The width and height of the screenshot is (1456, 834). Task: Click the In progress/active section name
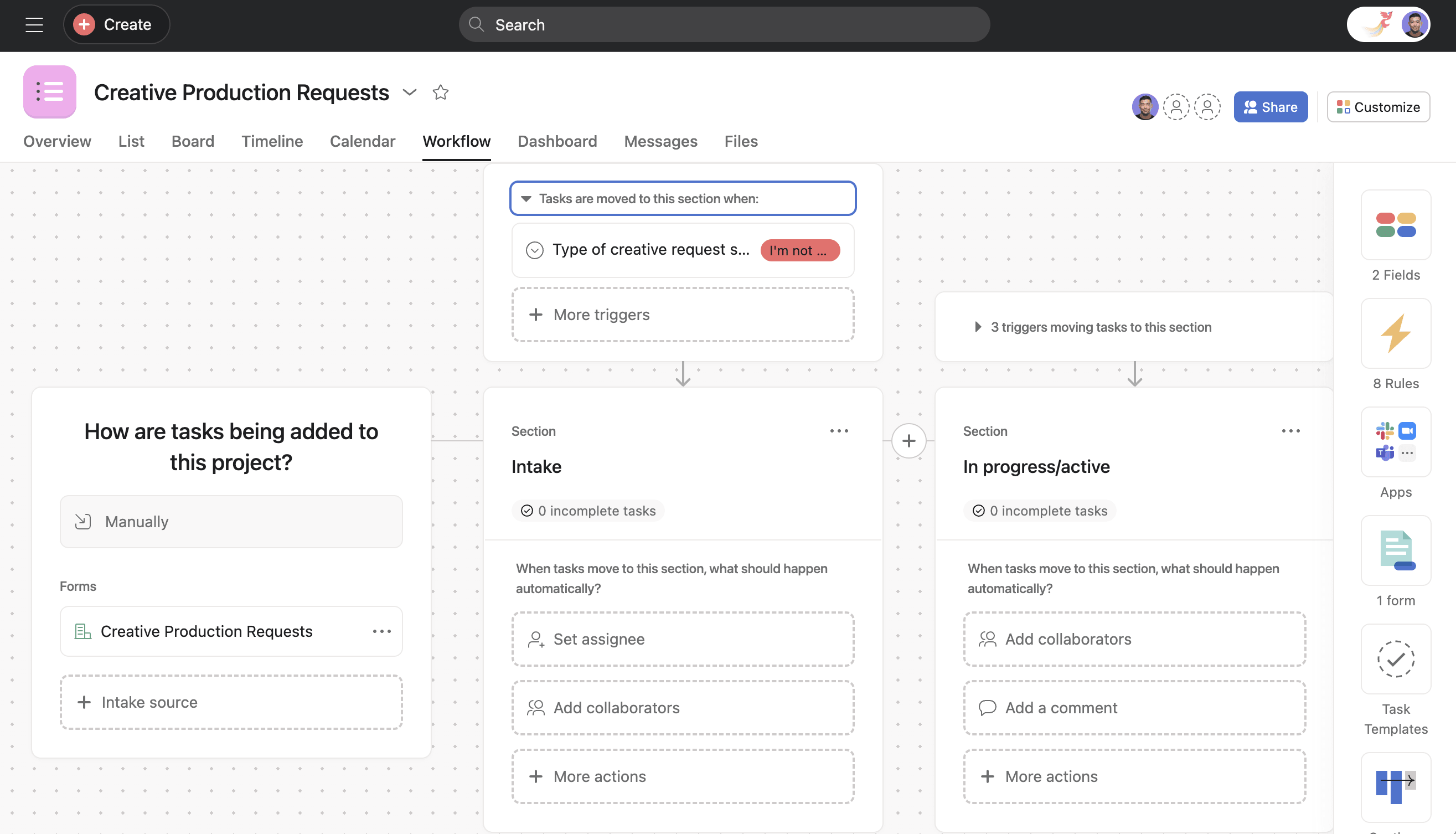coord(1036,467)
